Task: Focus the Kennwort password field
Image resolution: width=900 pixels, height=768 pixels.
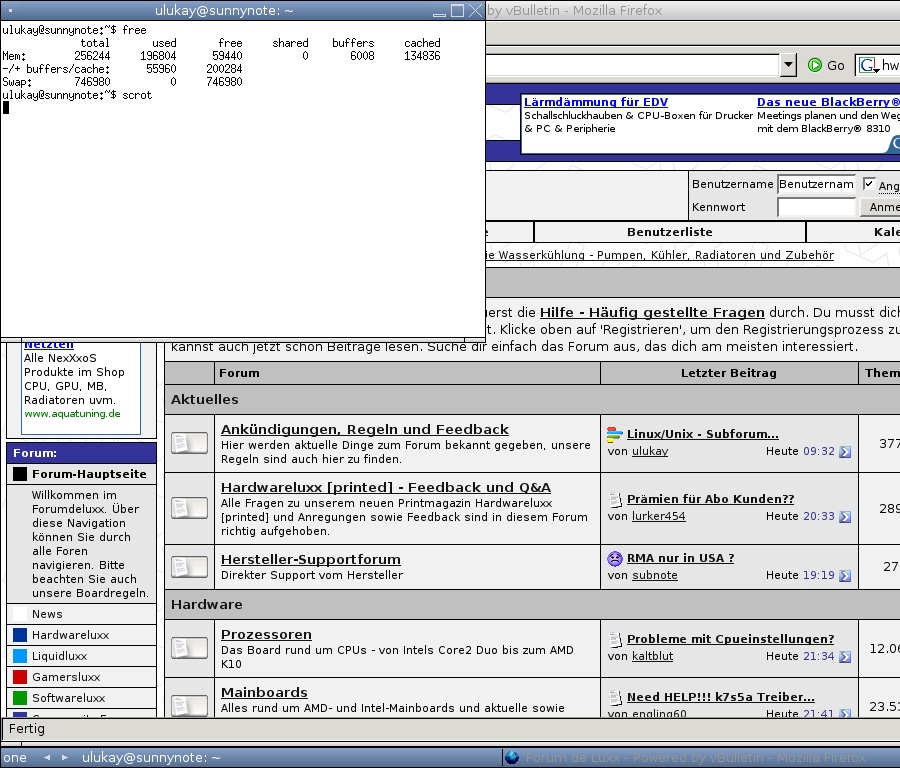Action: click(816, 207)
